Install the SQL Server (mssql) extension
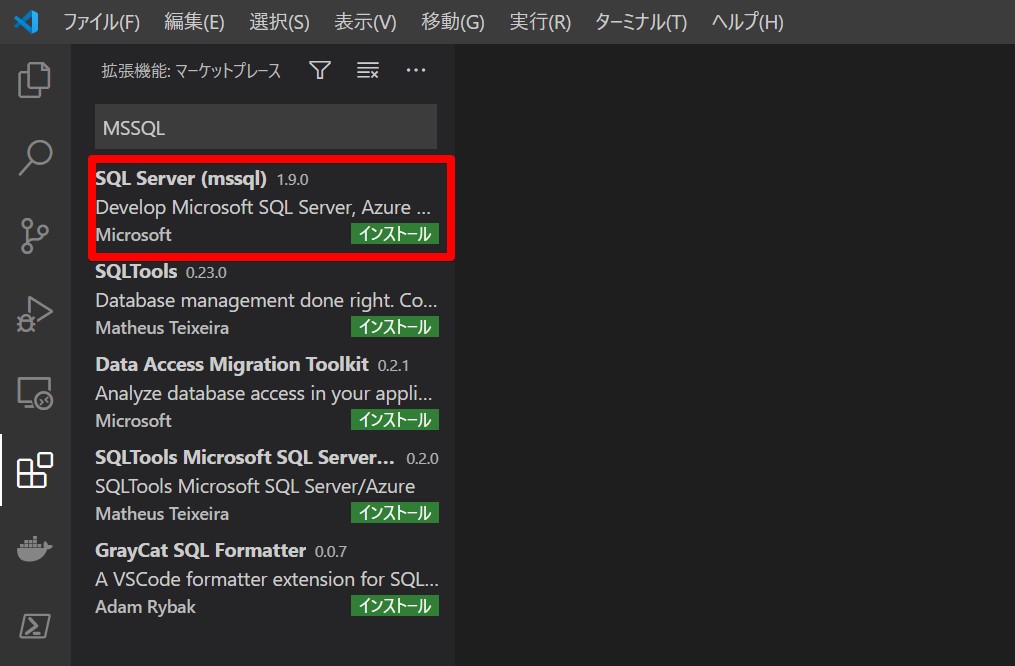Screen dimensions: 1015x666 395,234
